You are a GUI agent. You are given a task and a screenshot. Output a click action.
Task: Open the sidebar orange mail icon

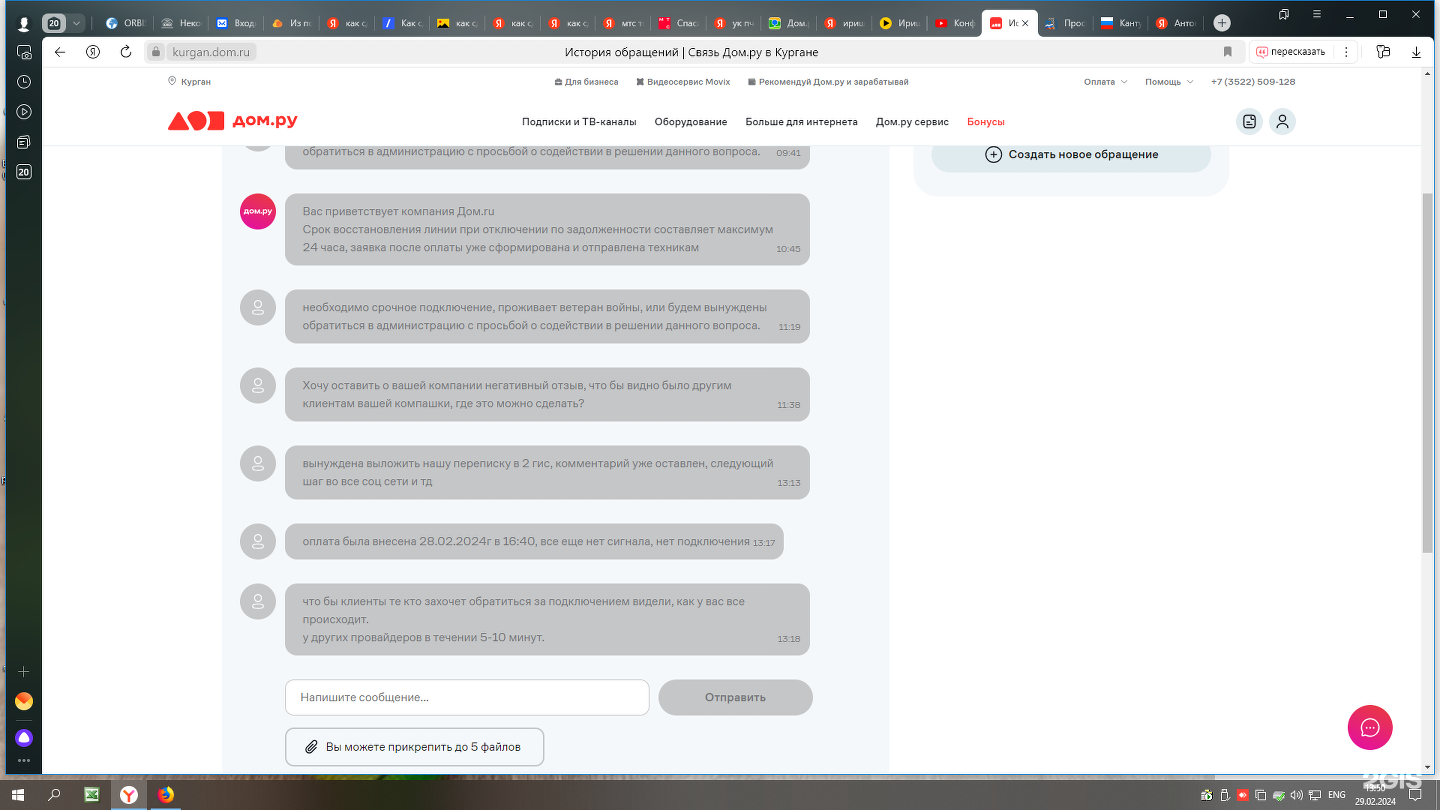pos(24,702)
